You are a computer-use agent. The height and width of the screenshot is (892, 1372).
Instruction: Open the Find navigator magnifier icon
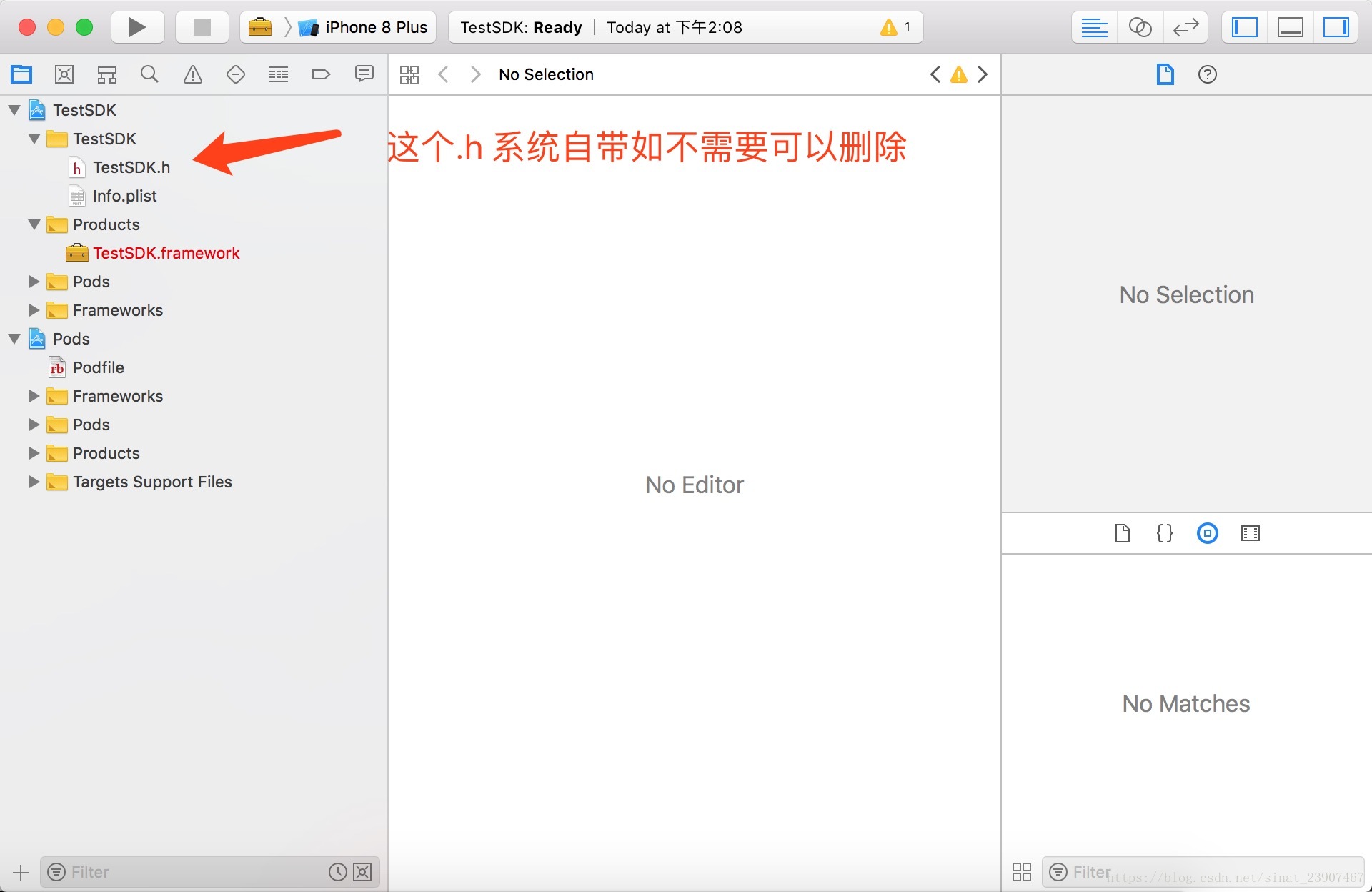click(149, 74)
